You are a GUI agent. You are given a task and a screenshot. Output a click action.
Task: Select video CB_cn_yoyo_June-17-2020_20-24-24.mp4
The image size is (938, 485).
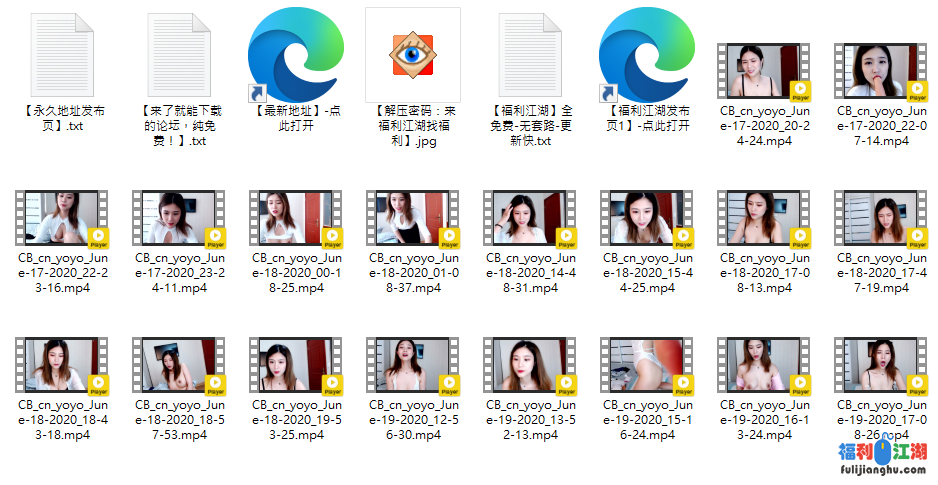point(763,72)
